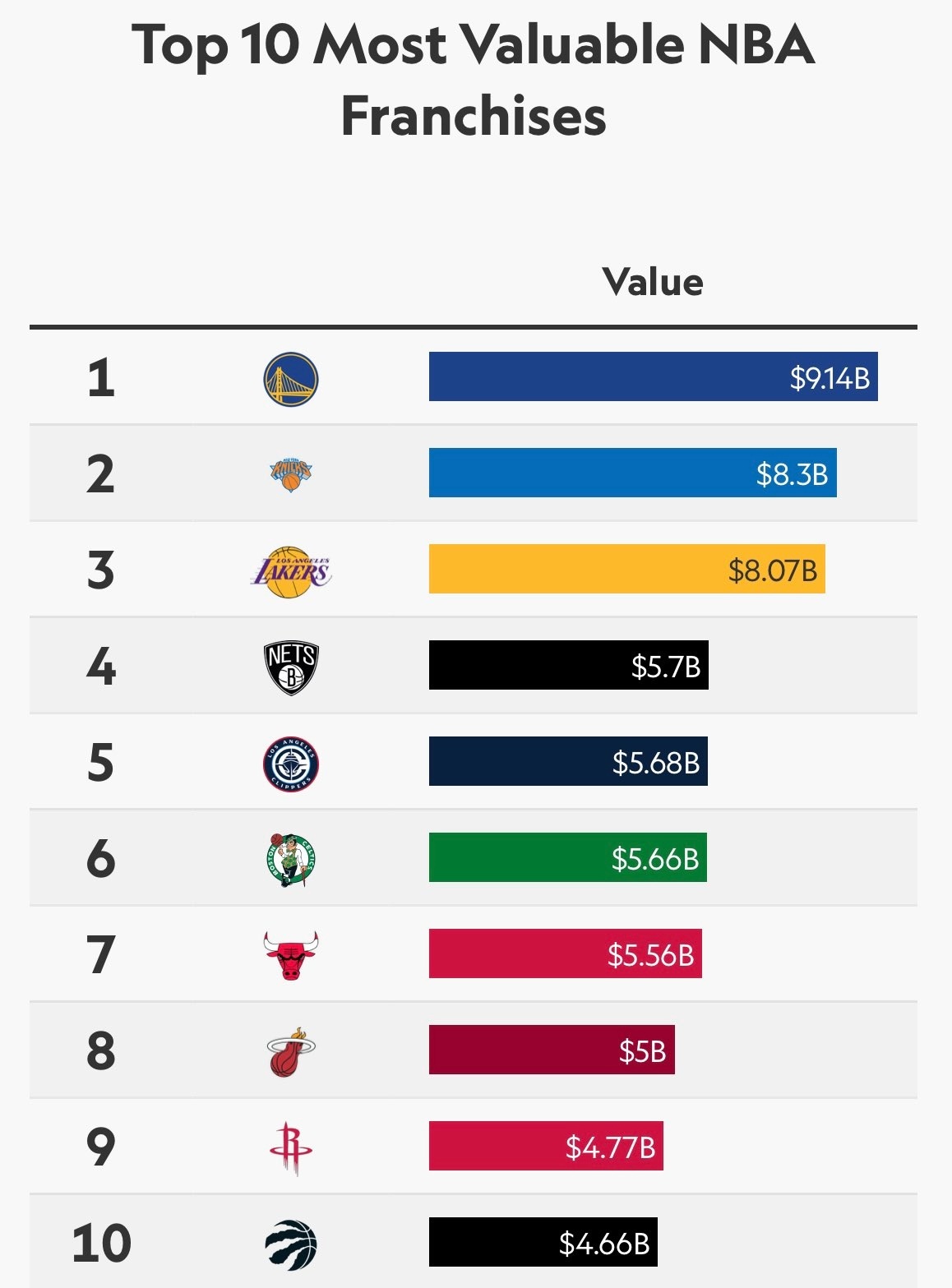Click the Boston Celtics logo

click(291, 861)
